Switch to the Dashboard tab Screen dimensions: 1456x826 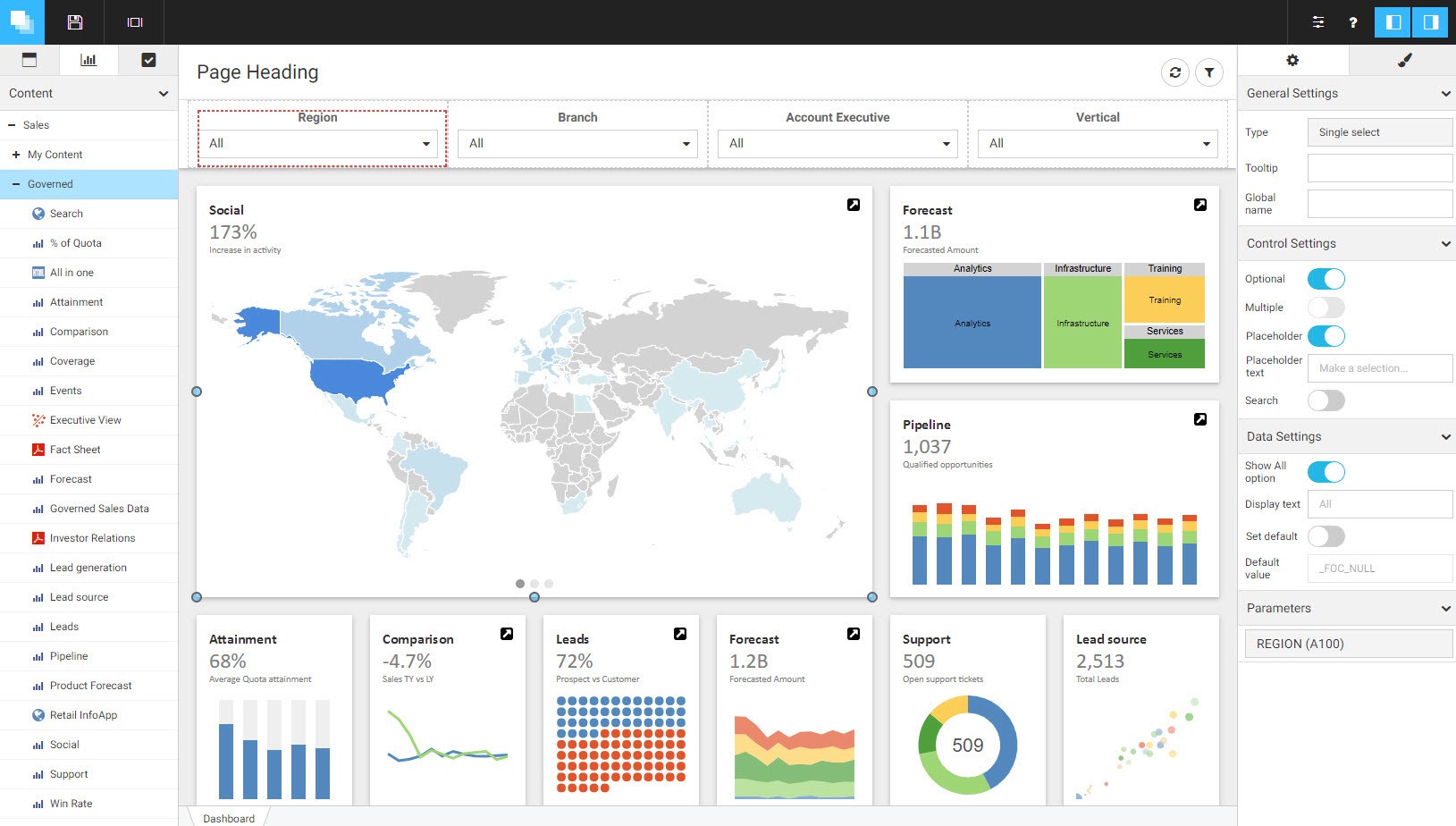pyautogui.click(x=229, y=818)
